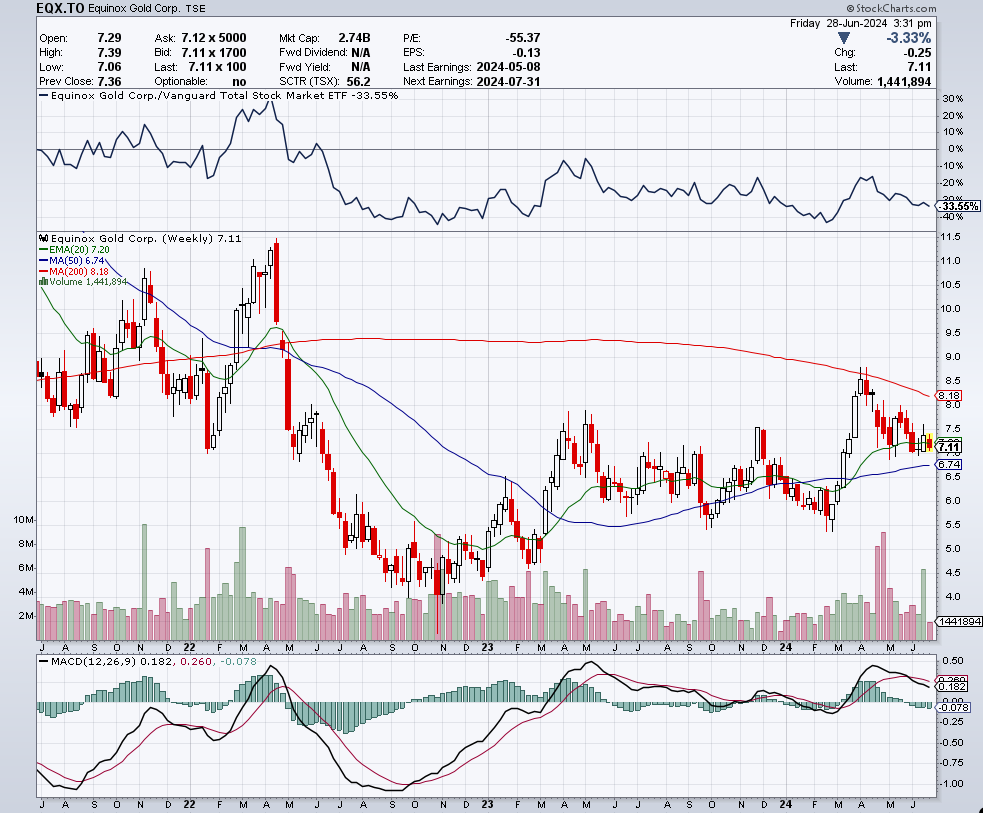Click the 23 year label on the price chart axis

tap(487, 647)
